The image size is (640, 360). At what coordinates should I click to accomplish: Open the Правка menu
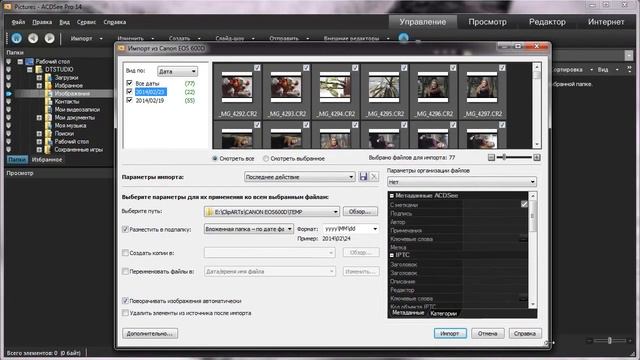pyautogui.click(x=42, y=22)
